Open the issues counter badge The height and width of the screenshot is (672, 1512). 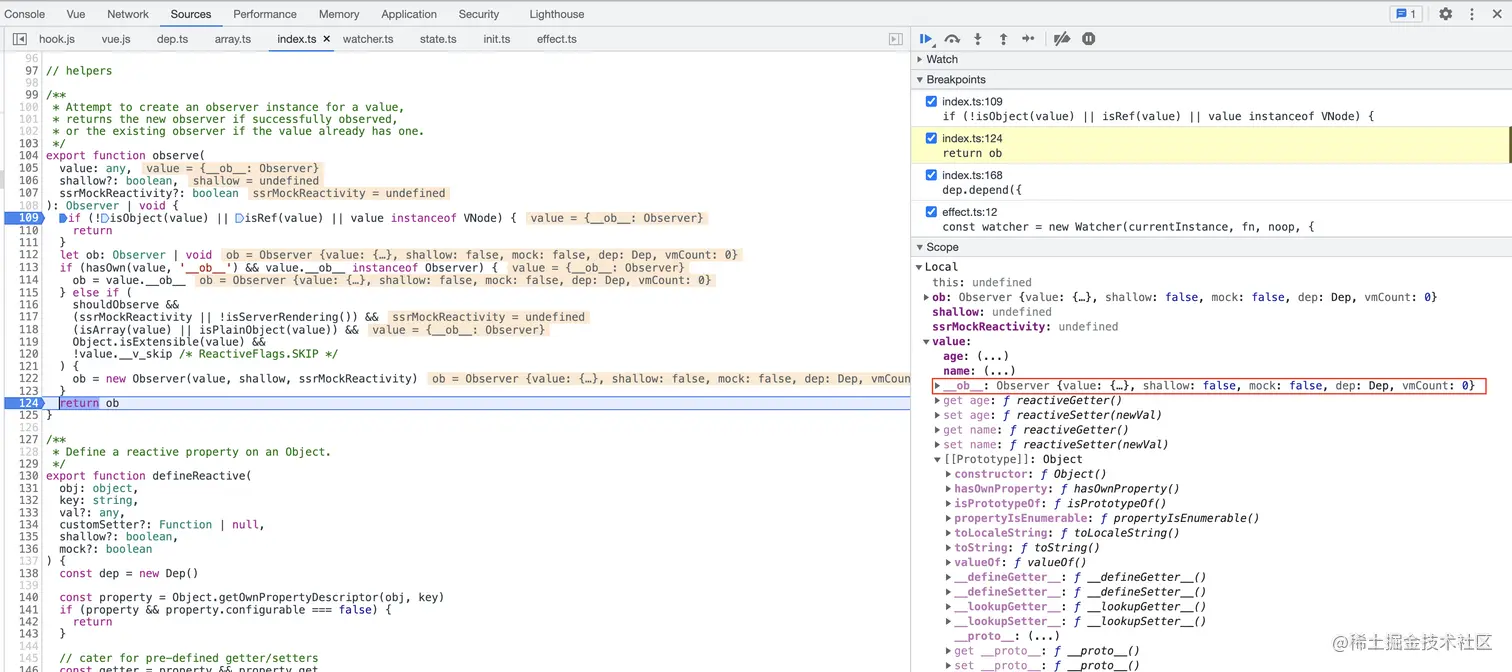click(x=1406, y=14)
